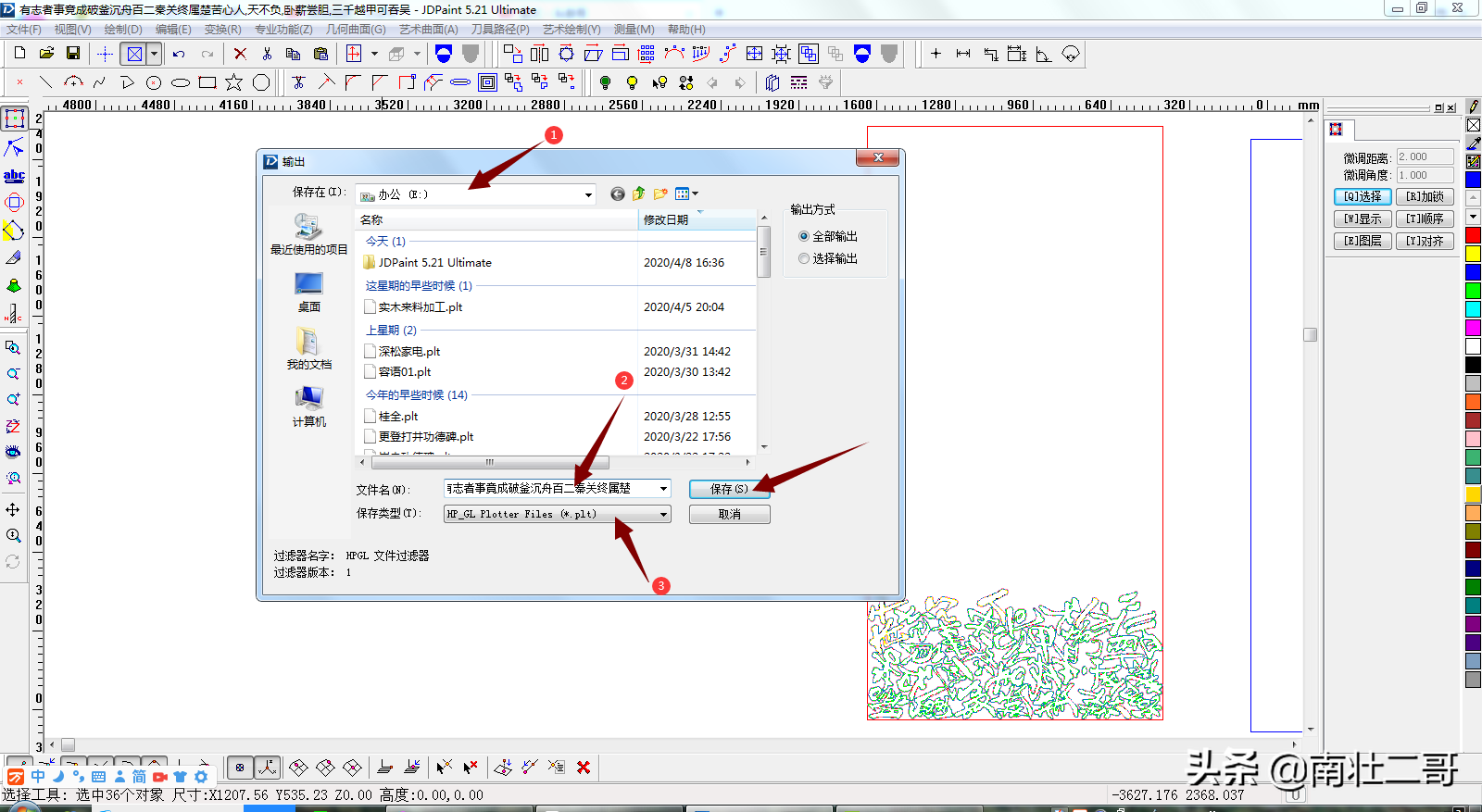Screen dimensions: 1482x812
Task: Click the Undo arrow icon
Action: (179, 54)
